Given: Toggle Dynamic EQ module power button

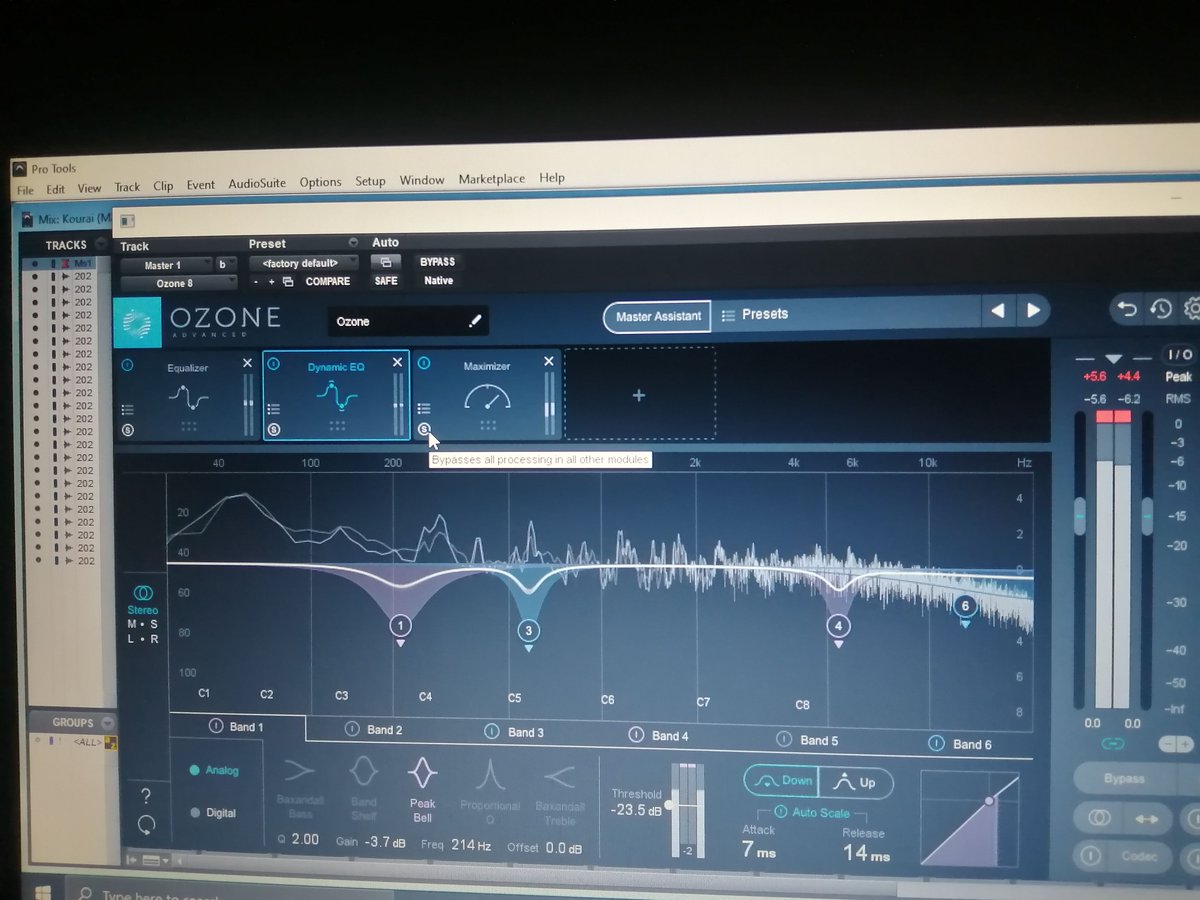Looking at the screenshot, I should pyautogui.click(x=274, y=364).
